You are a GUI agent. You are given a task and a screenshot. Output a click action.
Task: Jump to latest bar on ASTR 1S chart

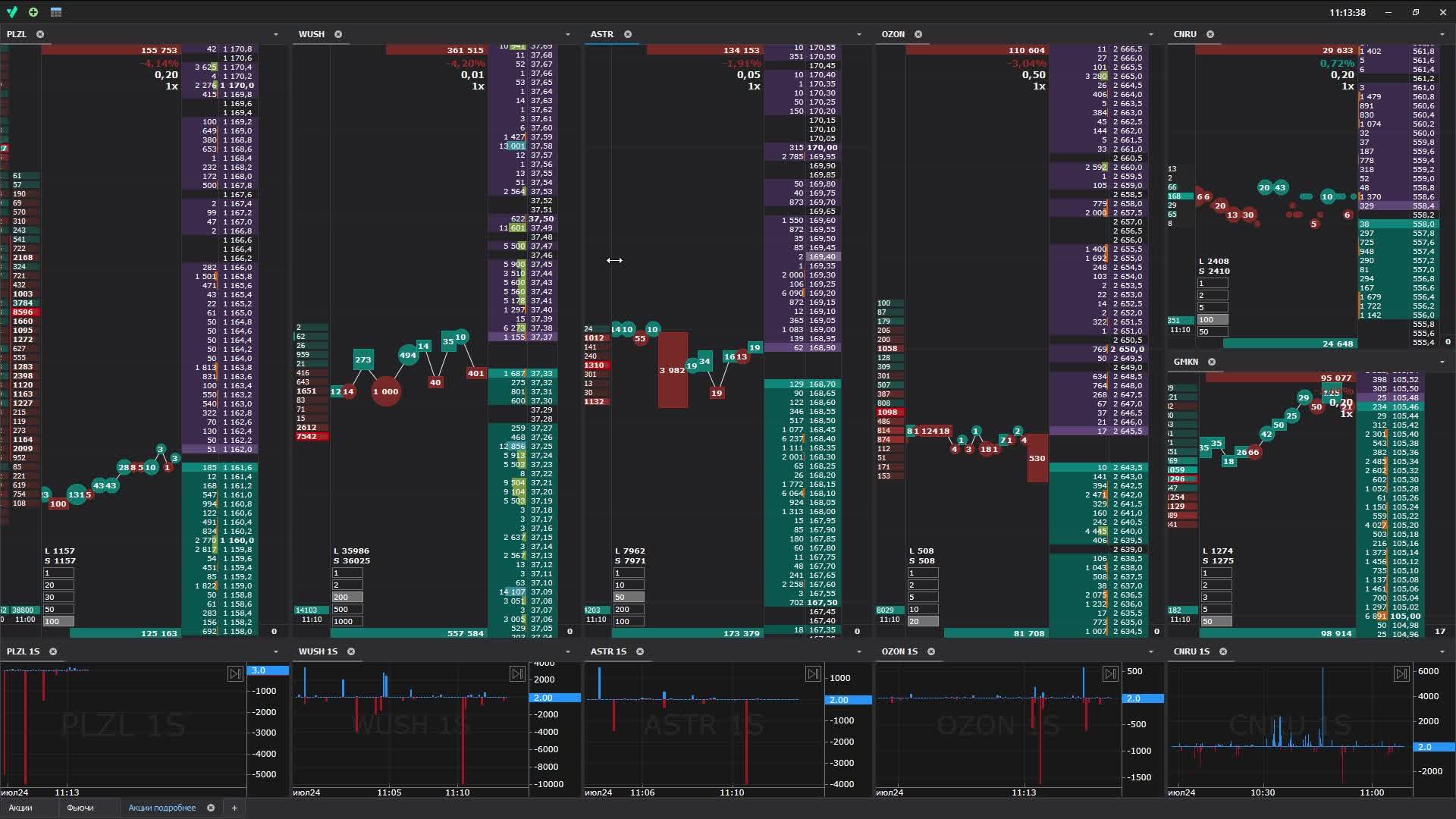tap(813, 673)
